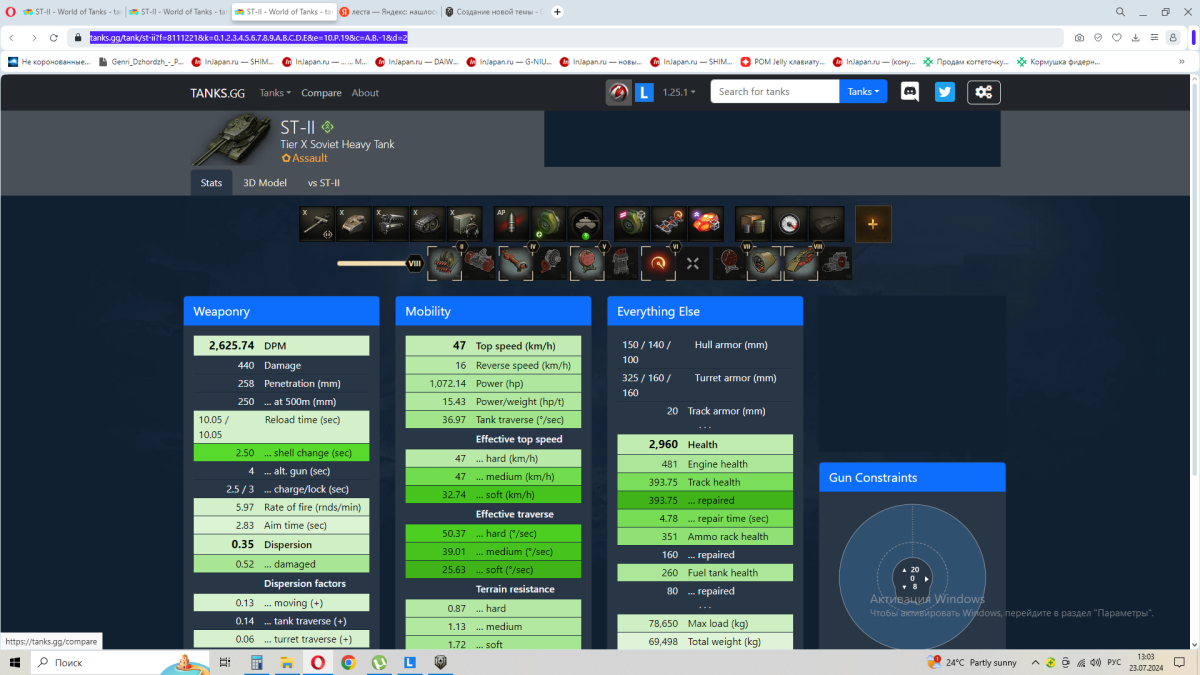Image resolution: width=1200 pixels, height=675 pixels.
Task: Click the 2,960 Health row
Action: (x=705, y=444)
